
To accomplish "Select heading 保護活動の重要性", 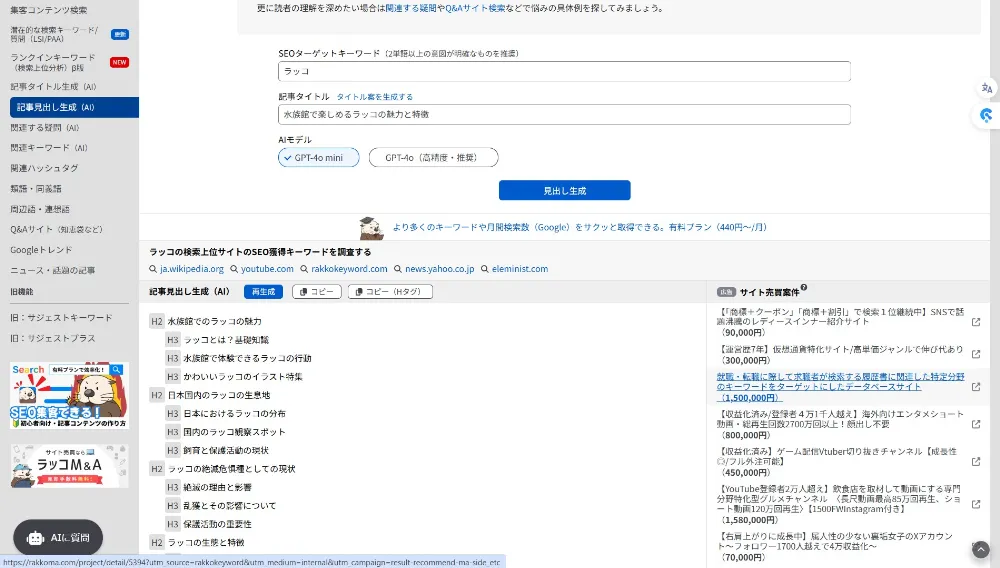I will click(217, 524).
